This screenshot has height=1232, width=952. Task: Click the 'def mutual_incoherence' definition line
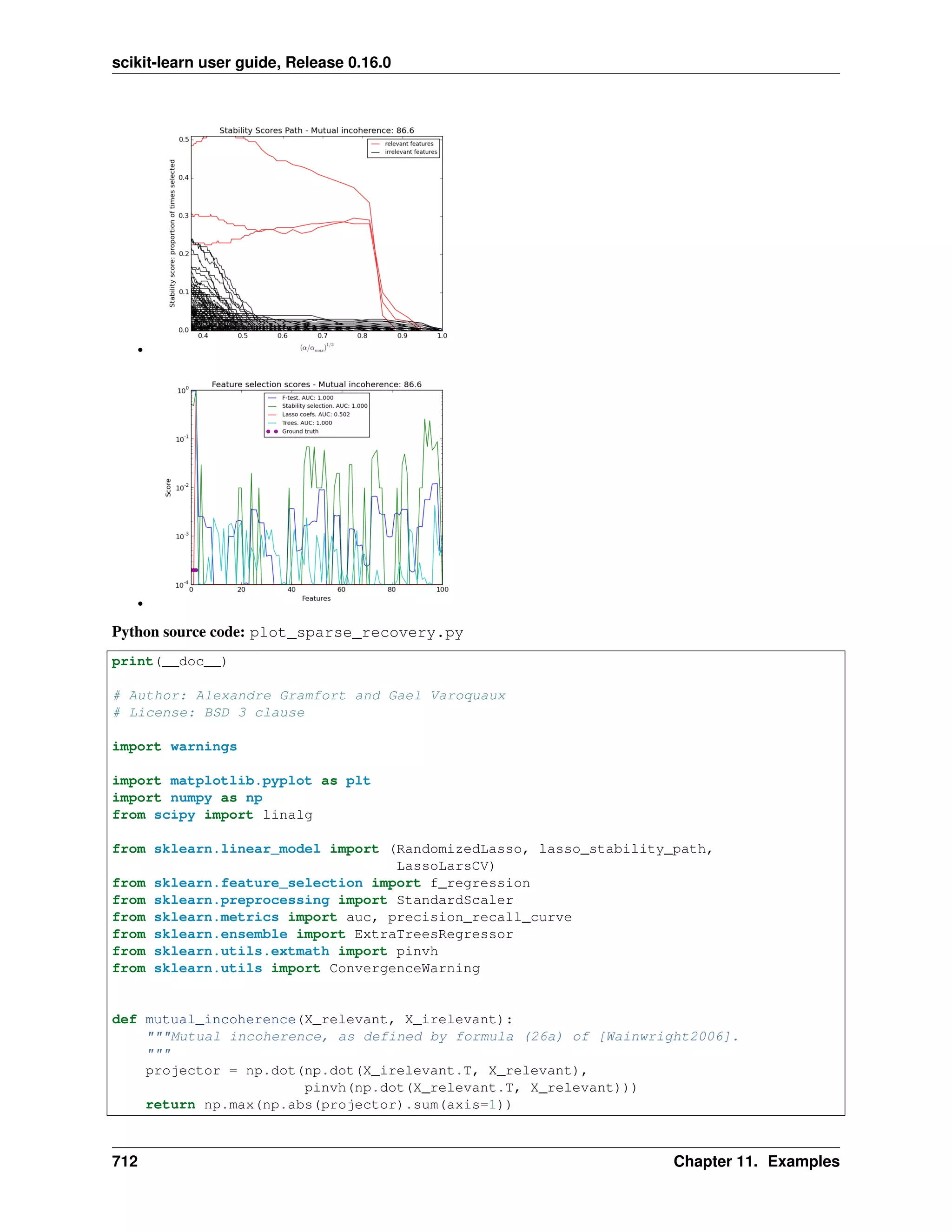coord(312,1020)
